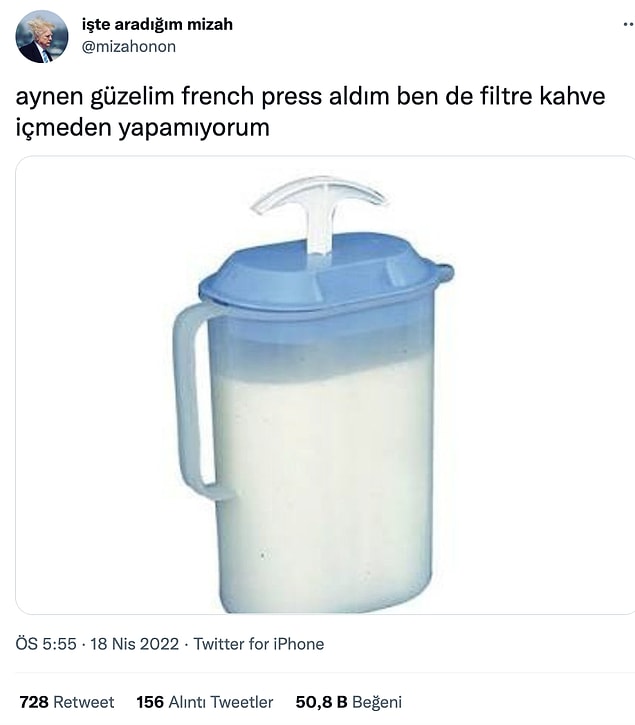Click the @mizahonon handle

[x=129, y=47]
